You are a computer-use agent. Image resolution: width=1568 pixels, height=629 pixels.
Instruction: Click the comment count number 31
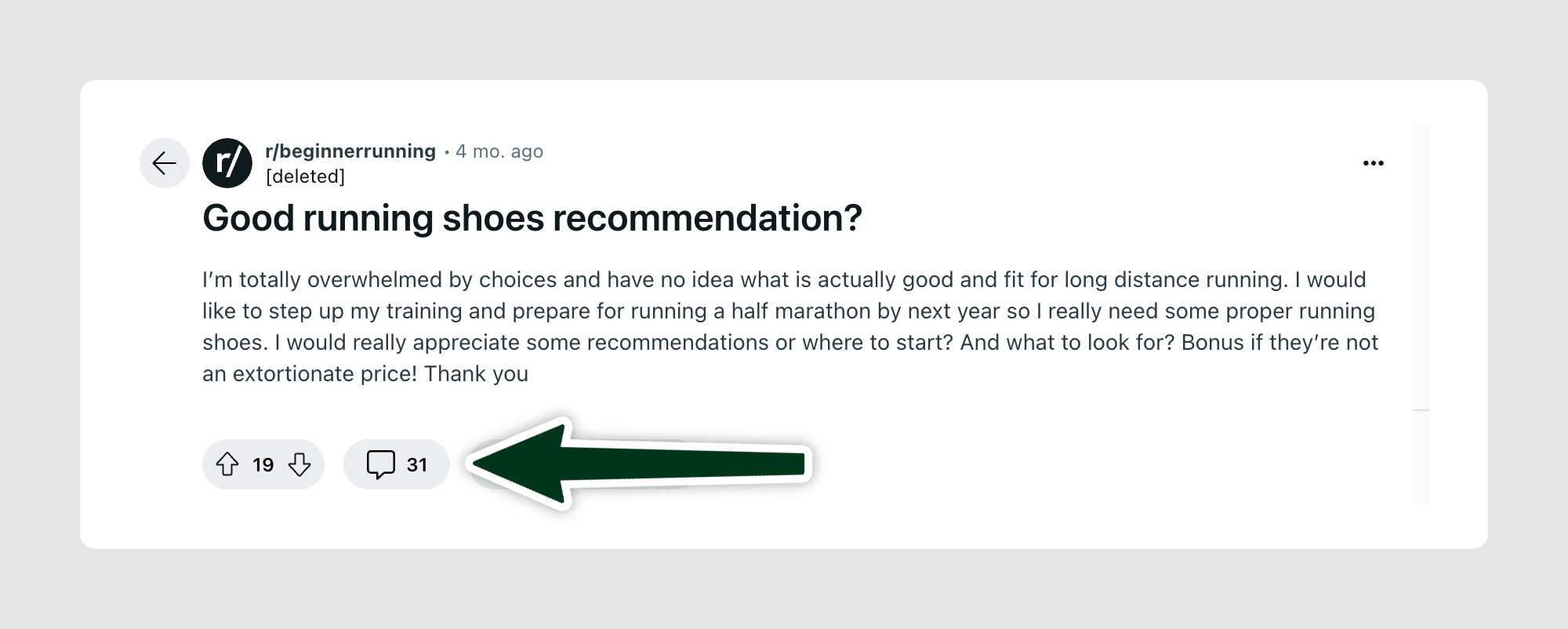(417, 465)
